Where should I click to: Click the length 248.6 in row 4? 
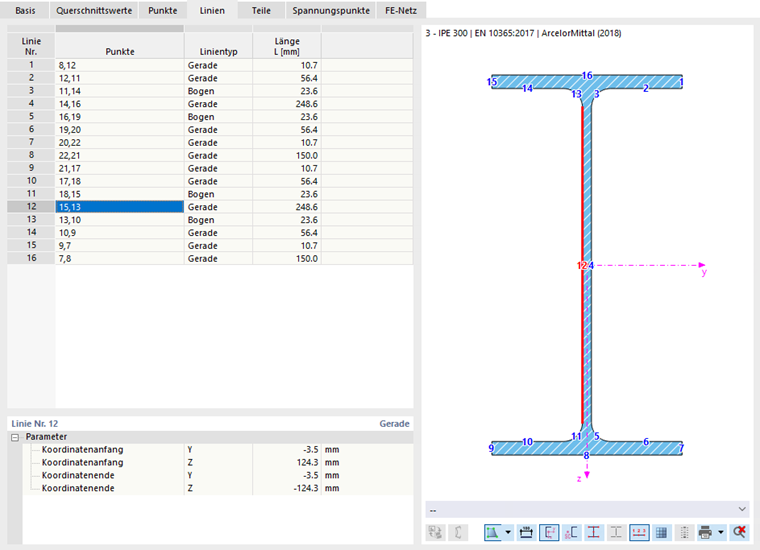click(x=287, y=104)
